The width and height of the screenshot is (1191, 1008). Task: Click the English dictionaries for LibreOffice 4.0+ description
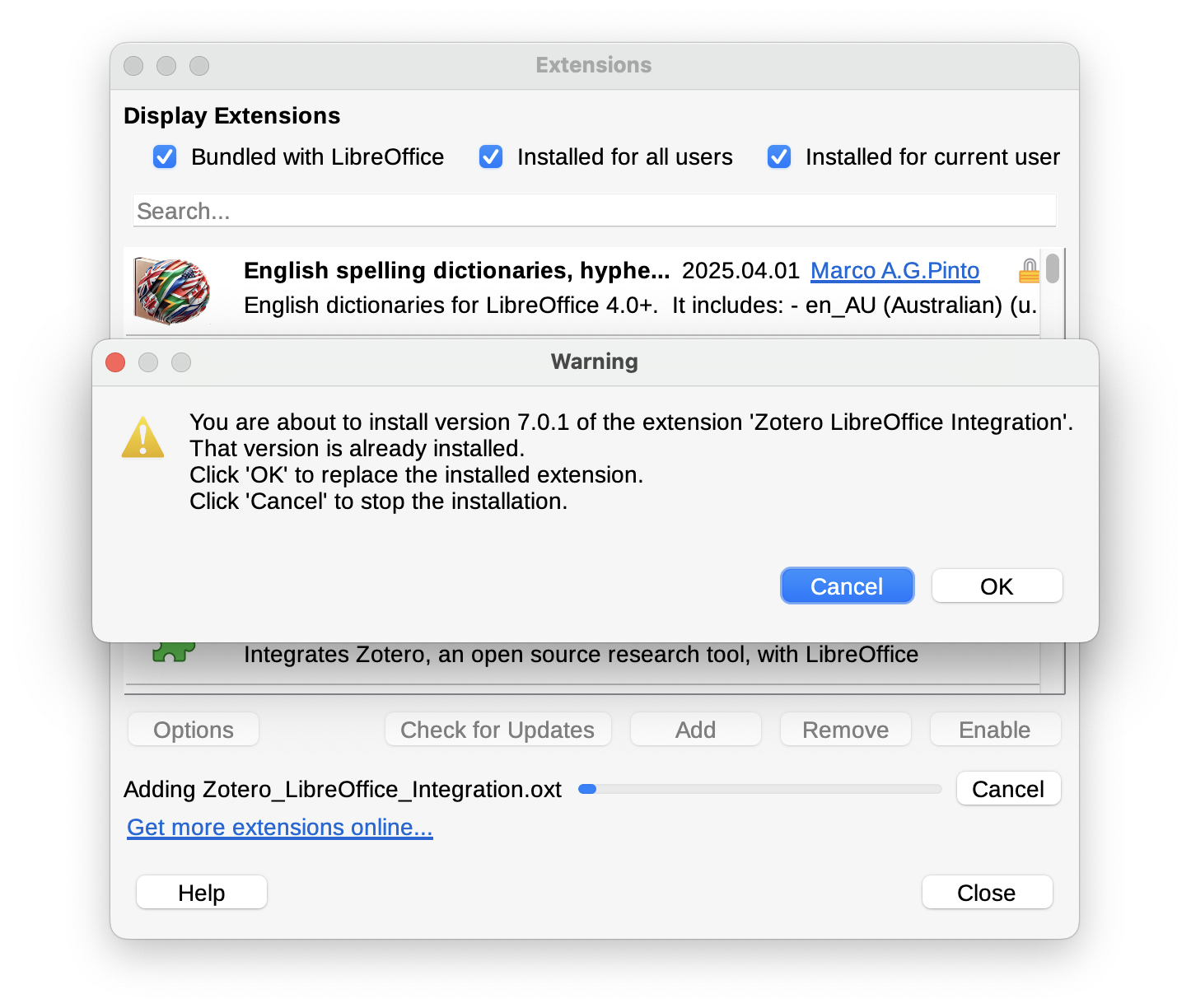(641, 305)
